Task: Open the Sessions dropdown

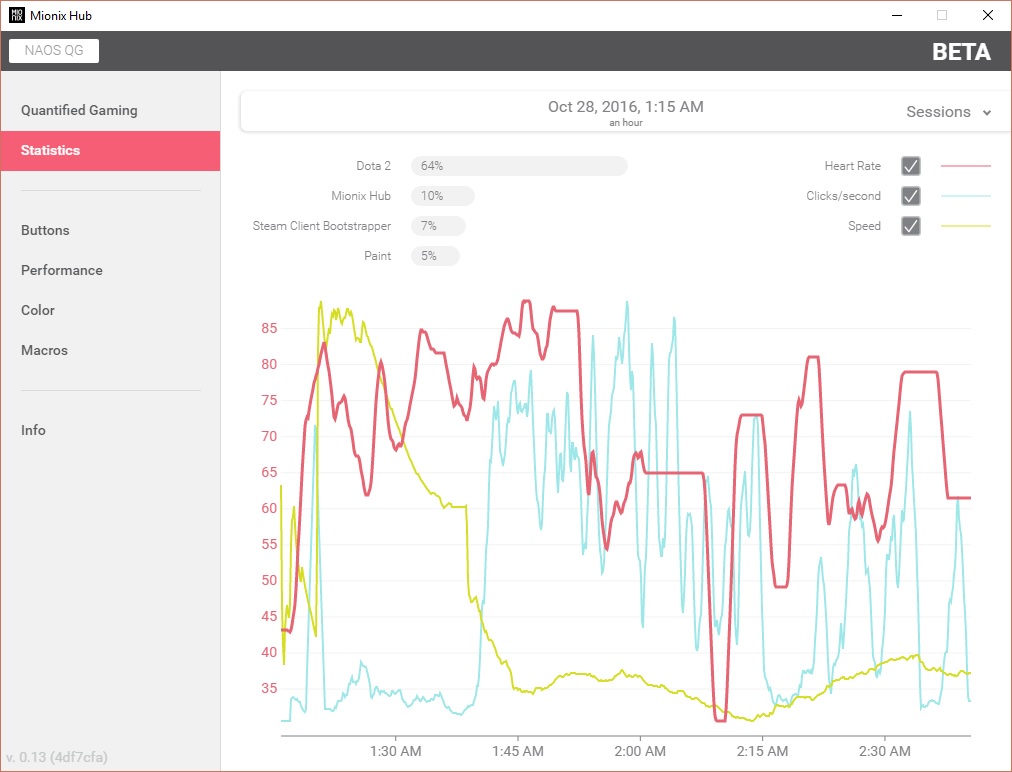Action: (948, 112)
